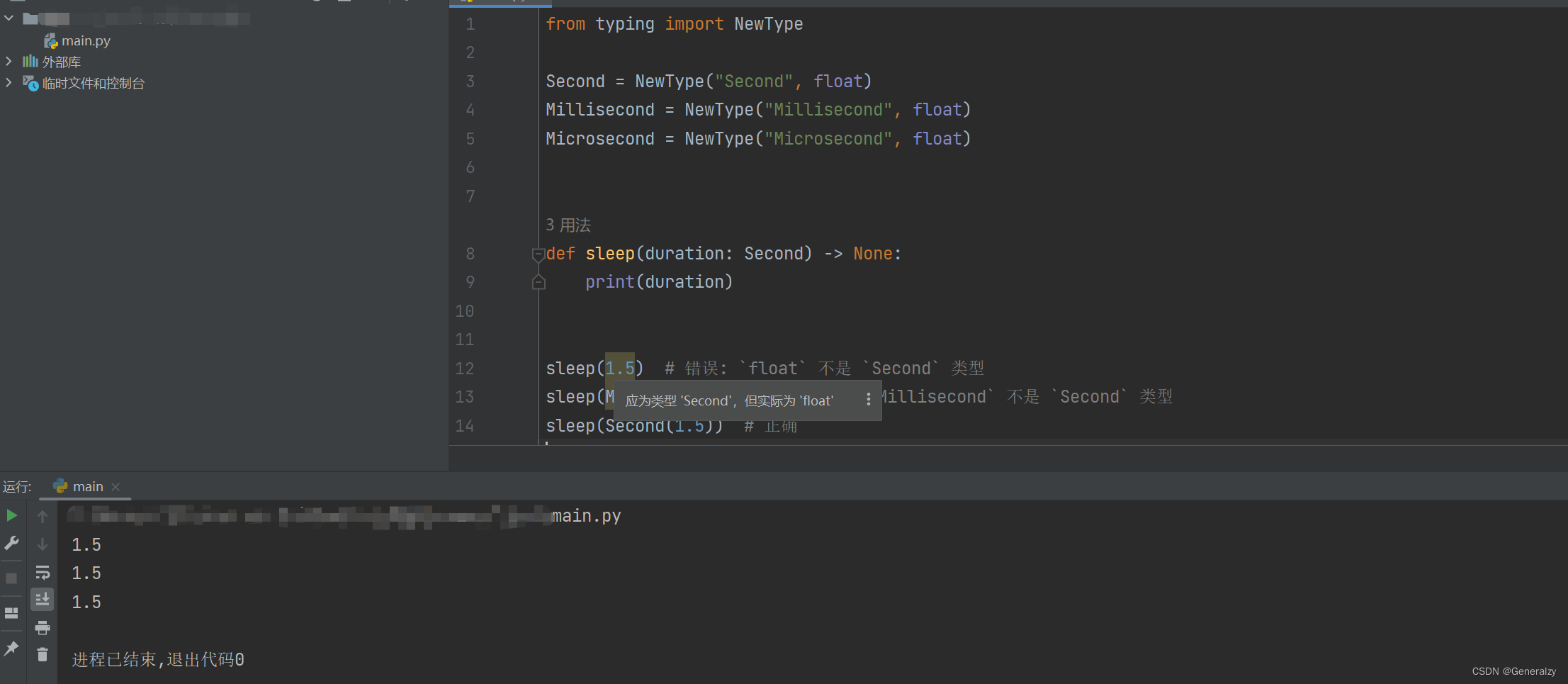
Task: Click the 运行: panel label
Action: click(17, 487)
